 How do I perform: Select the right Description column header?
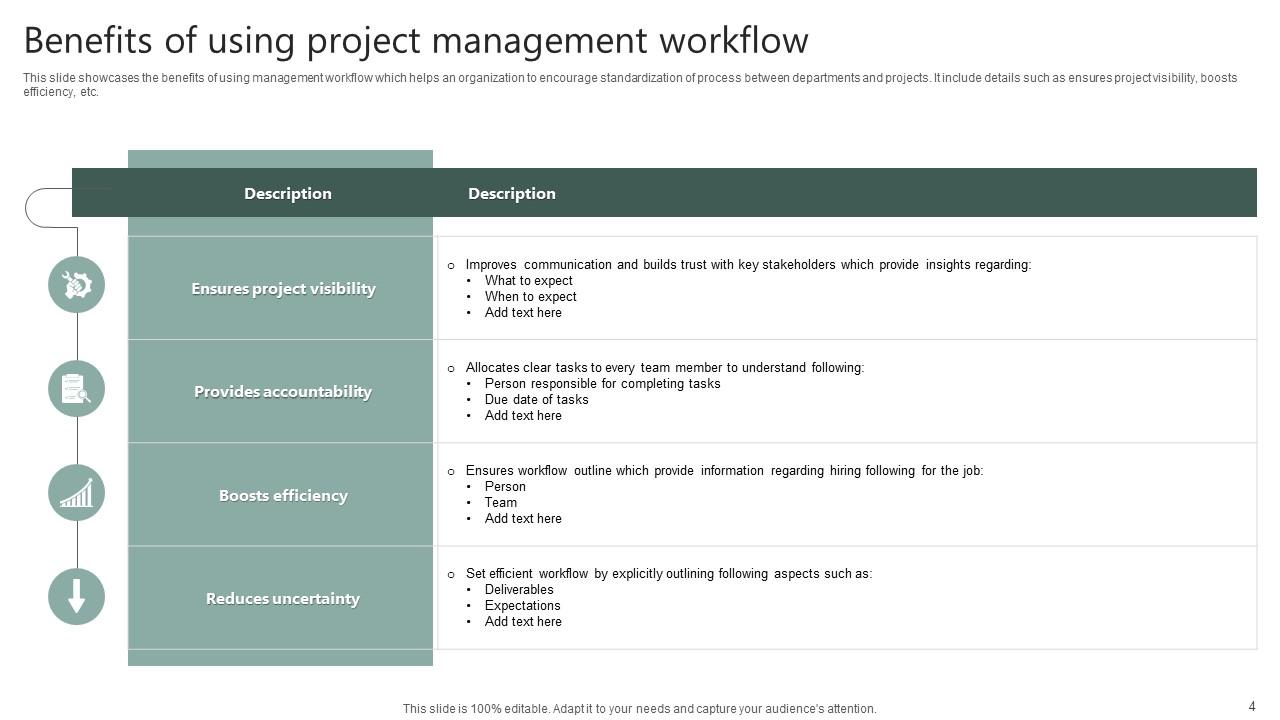coord(511,194)
